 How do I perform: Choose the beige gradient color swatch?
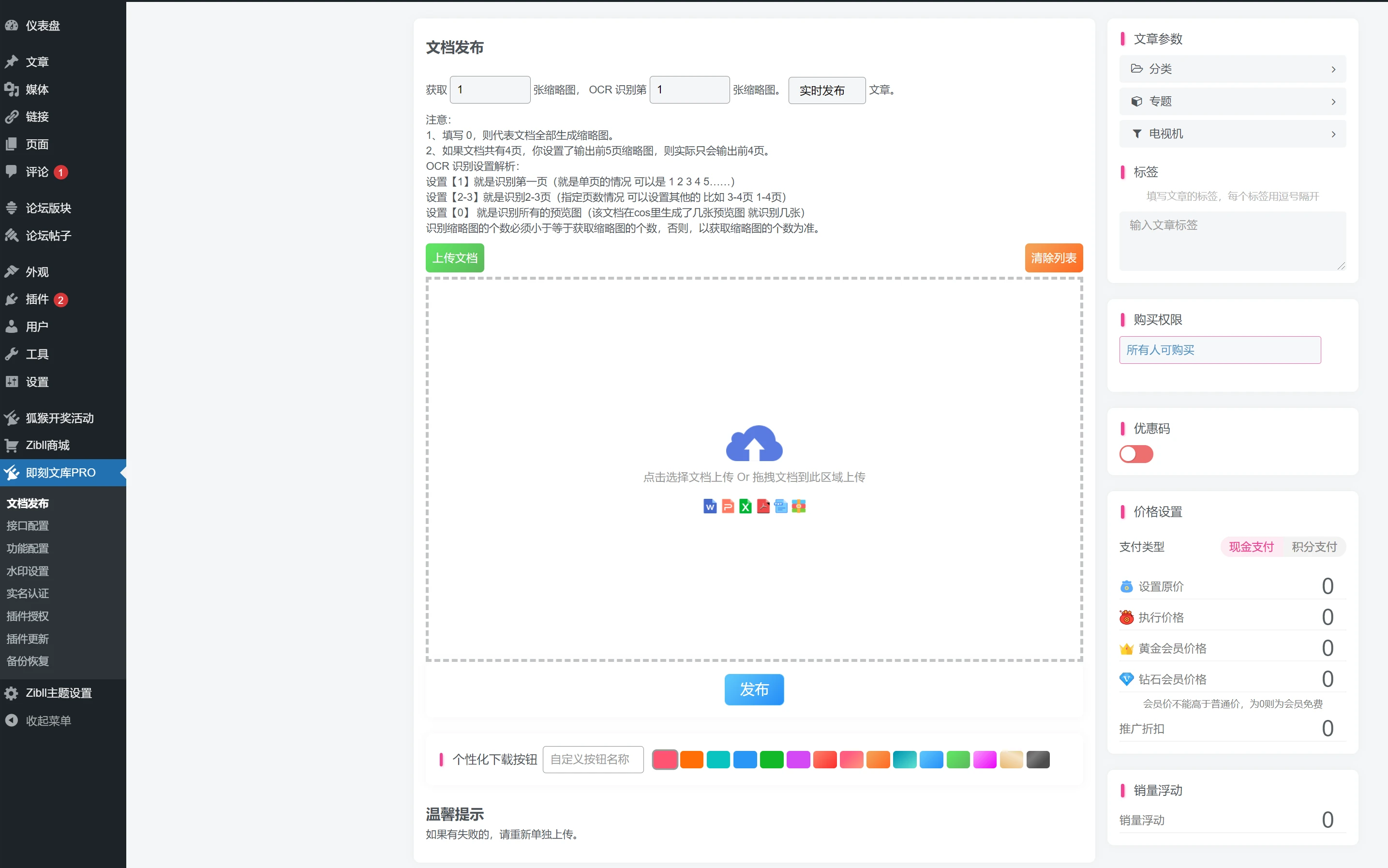tap(1012, 760)
